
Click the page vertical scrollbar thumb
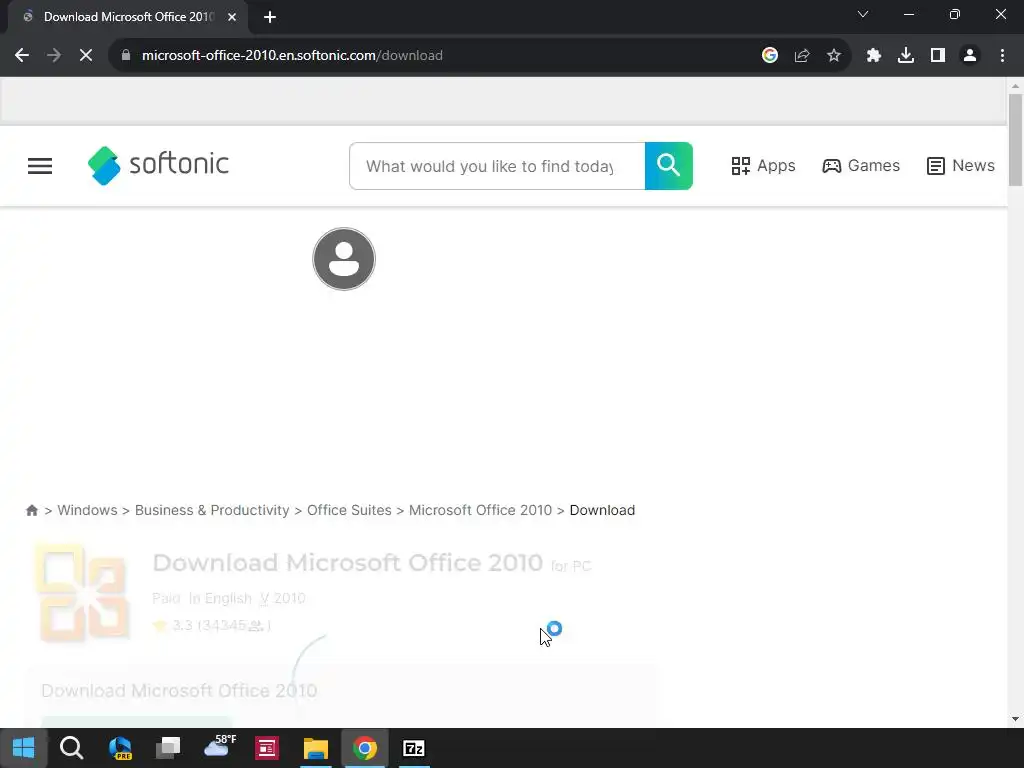[1015, 140]
